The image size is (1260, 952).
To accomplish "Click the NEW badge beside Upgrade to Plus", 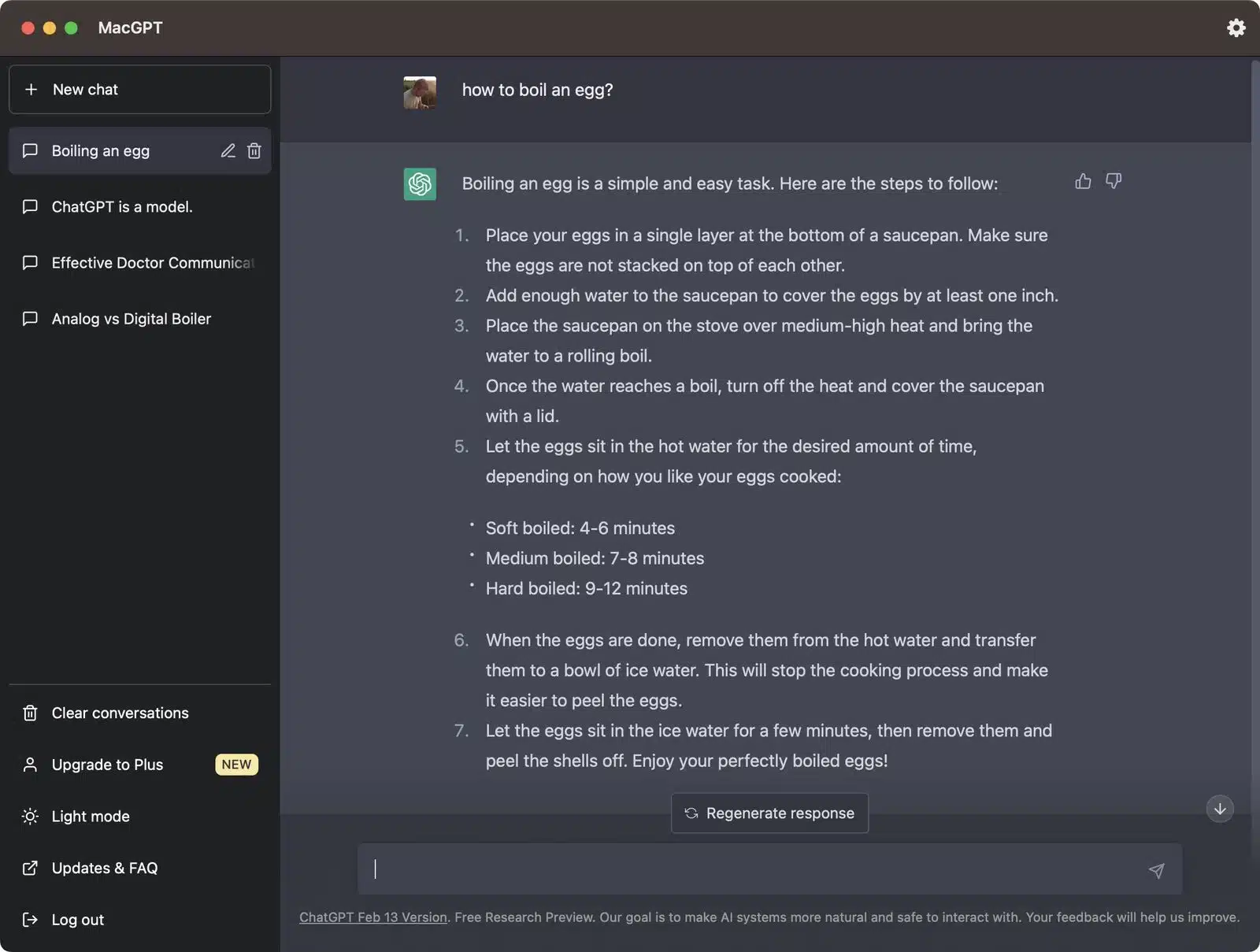I will pyautogui.click(x=236, y=765).
